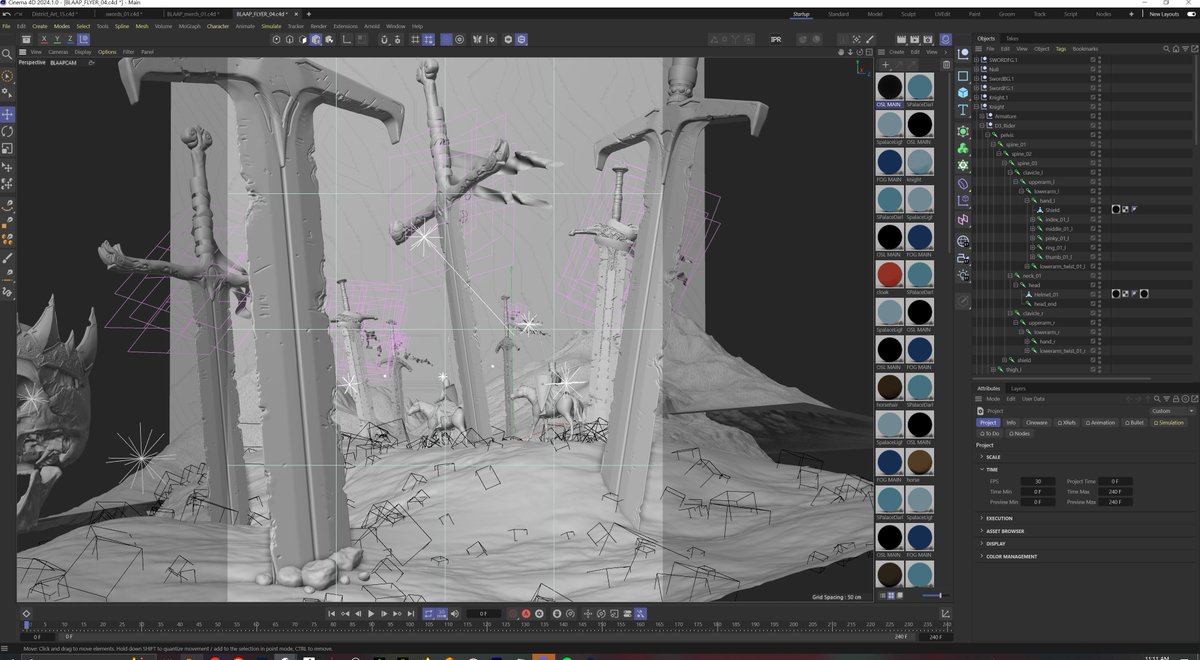This screenshot has width=1200, height=660.
Task: Start the IPR render
Action: [x=776, y=39]
